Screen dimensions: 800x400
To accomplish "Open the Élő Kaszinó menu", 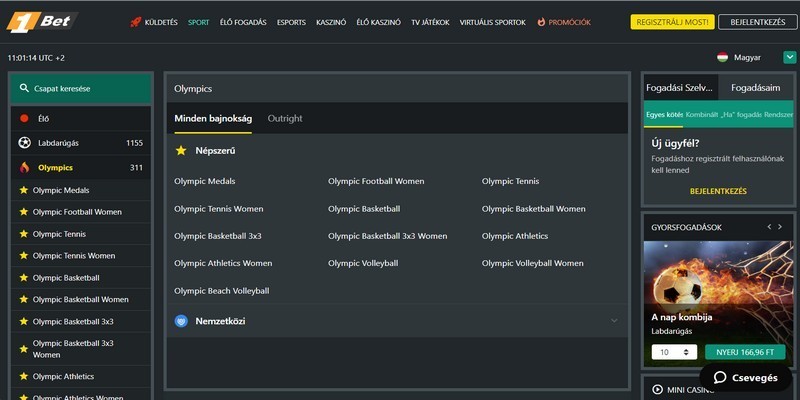I will click(x=379, y=22).
